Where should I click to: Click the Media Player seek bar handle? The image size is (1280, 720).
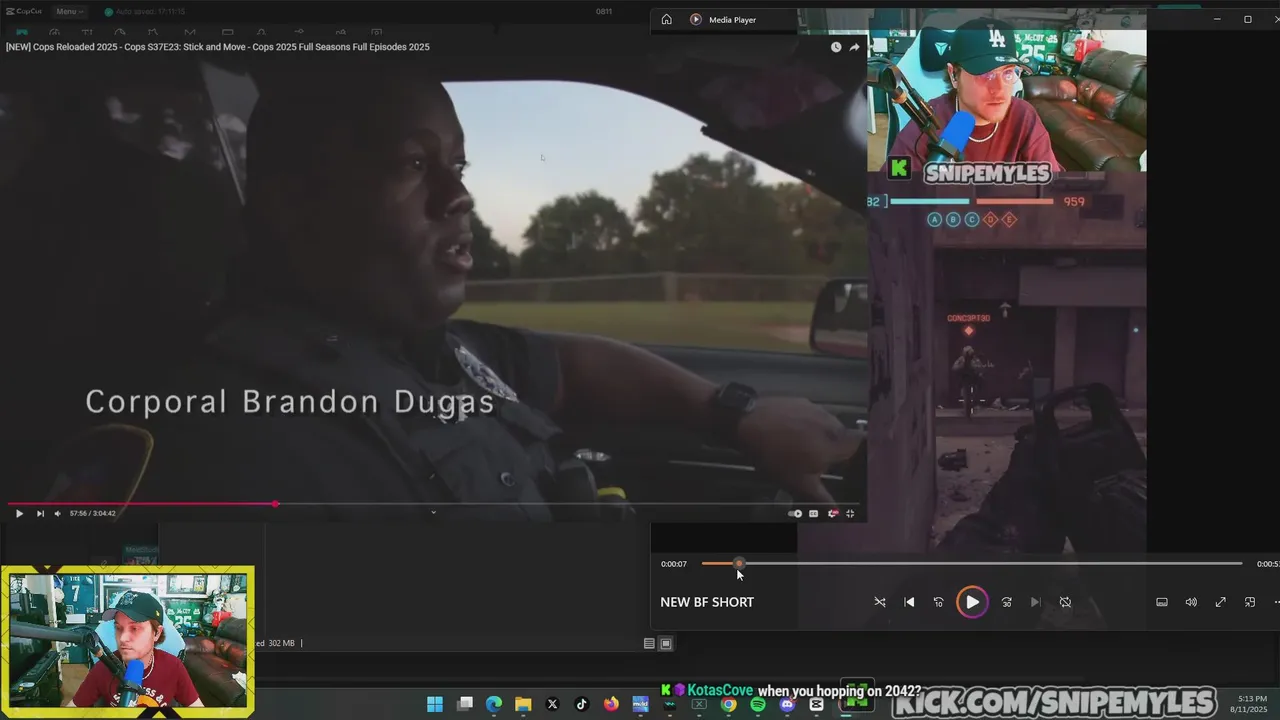point(739,564)
